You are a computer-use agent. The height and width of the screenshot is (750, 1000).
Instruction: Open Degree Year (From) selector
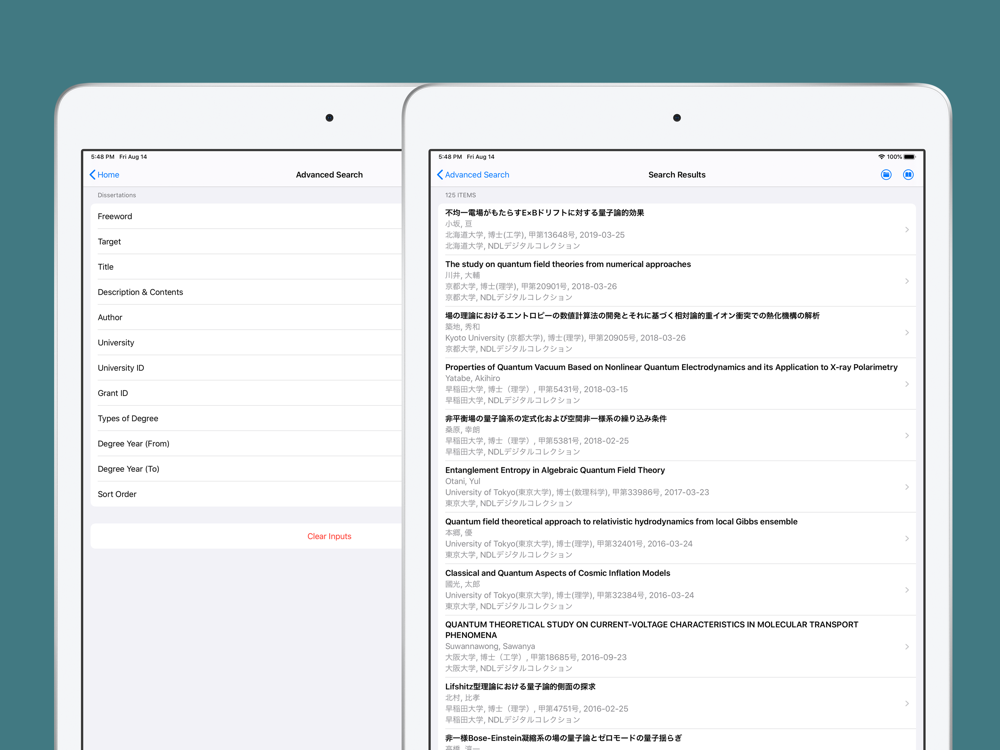(x=247, y=443)
